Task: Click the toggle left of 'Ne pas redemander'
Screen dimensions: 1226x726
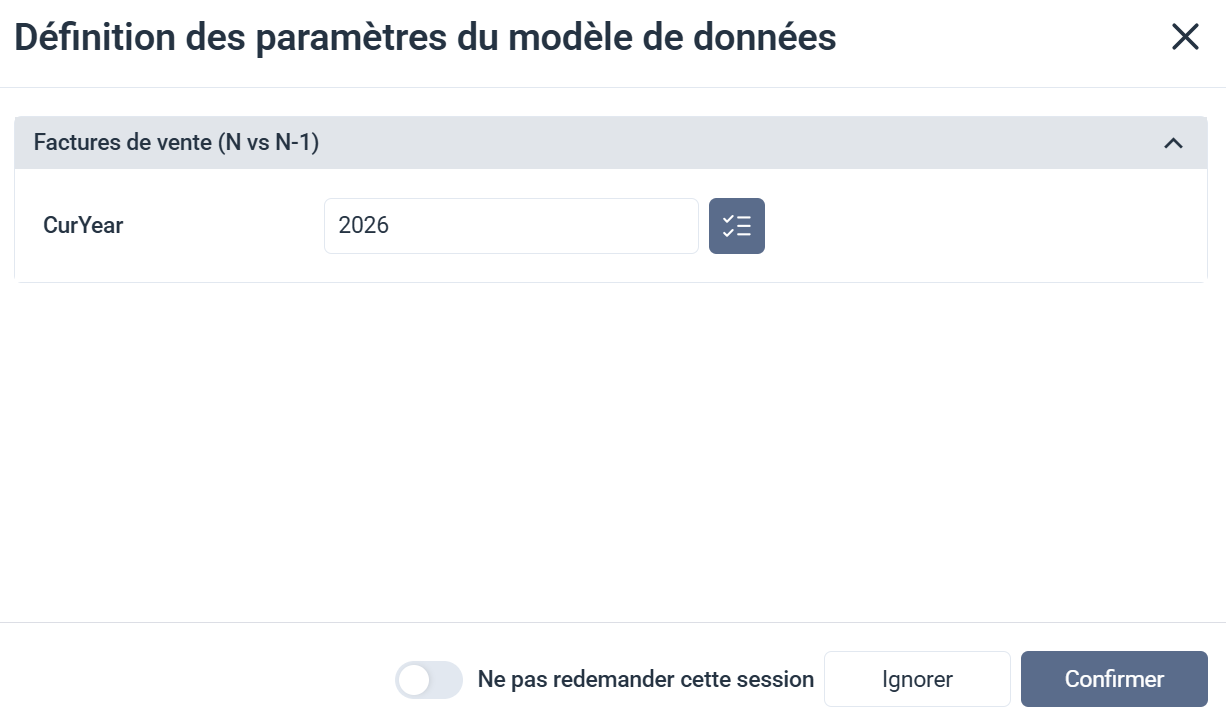Action: (429, 679)
